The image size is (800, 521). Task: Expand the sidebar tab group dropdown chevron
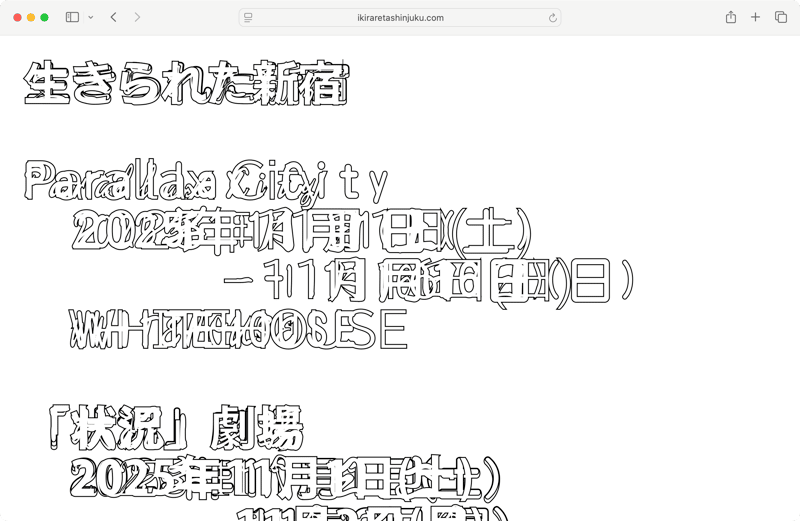(91, 17)
